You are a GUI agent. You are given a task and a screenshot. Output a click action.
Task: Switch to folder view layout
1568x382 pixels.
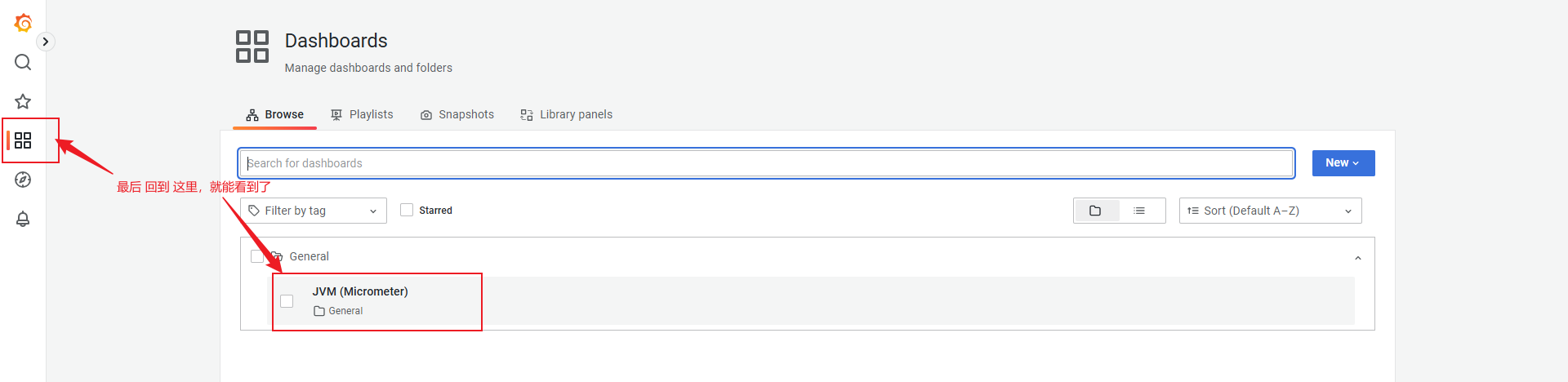[x=1095, y=211]
